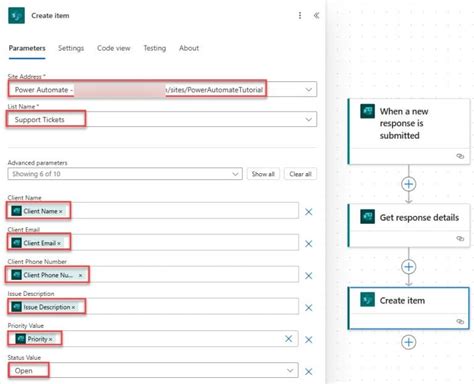This screenshot has width=474, height=384.
Task: Select the Get response details card
Action: [x=409, y=226]
